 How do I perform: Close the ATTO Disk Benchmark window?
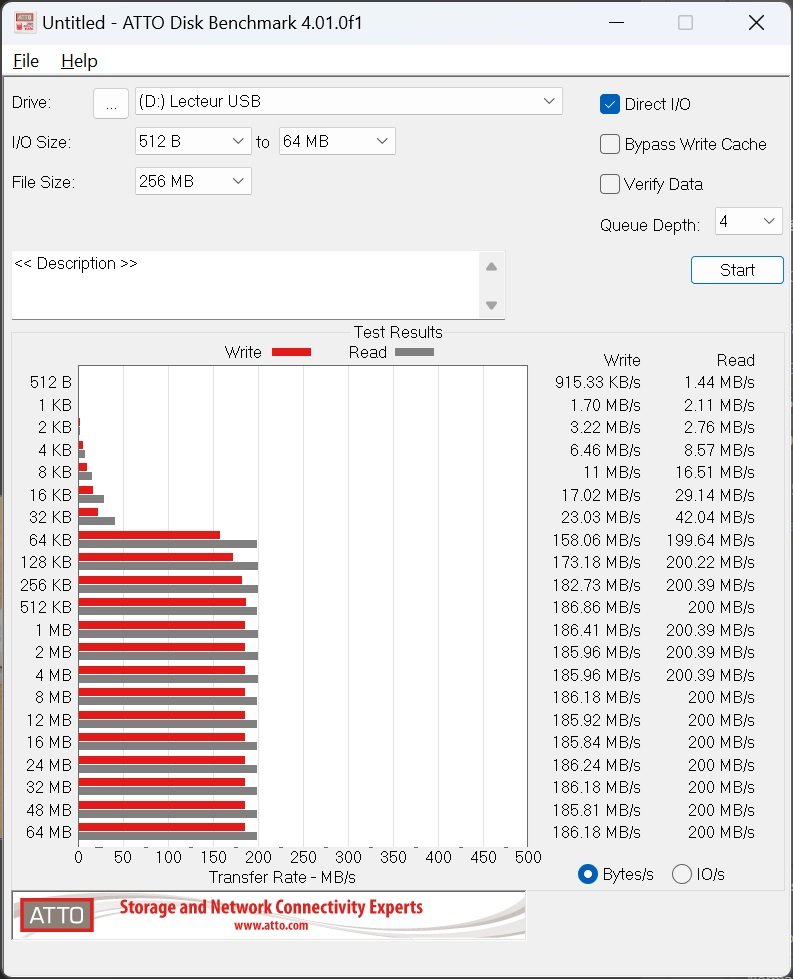click(x=756, y=22)
